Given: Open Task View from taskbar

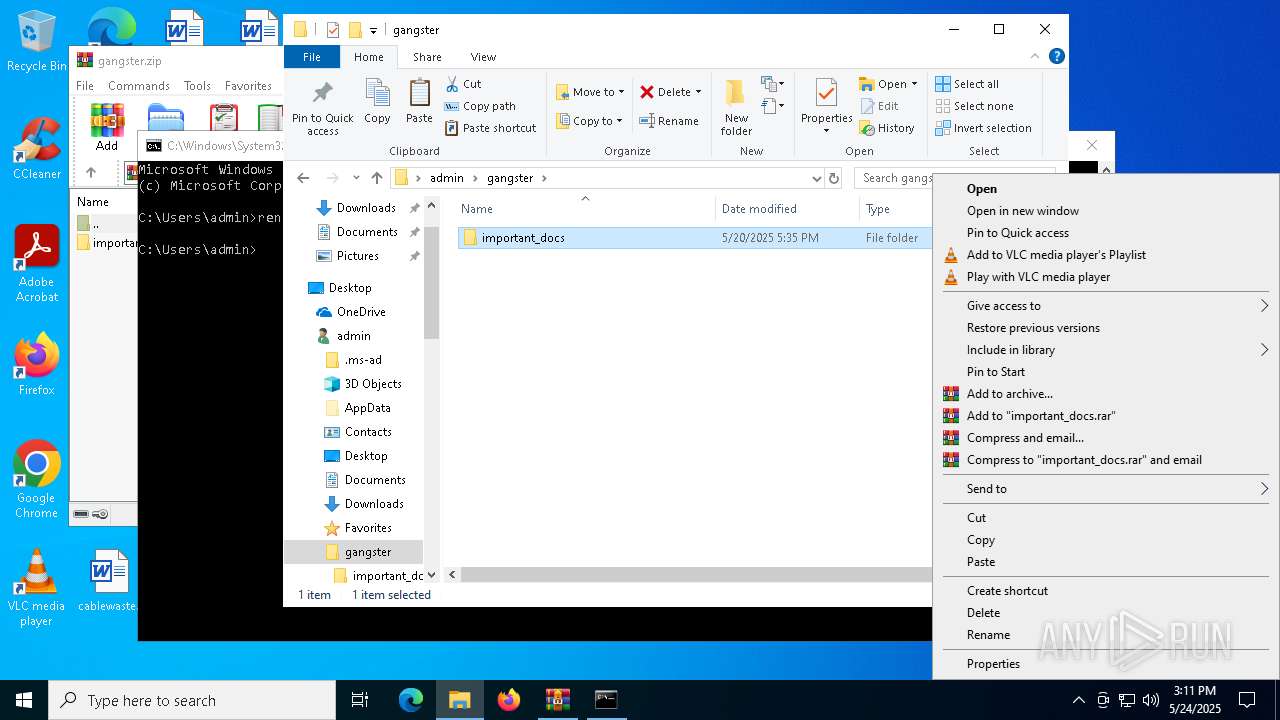Looking at the screenshot, I should (x=360, y=700).
